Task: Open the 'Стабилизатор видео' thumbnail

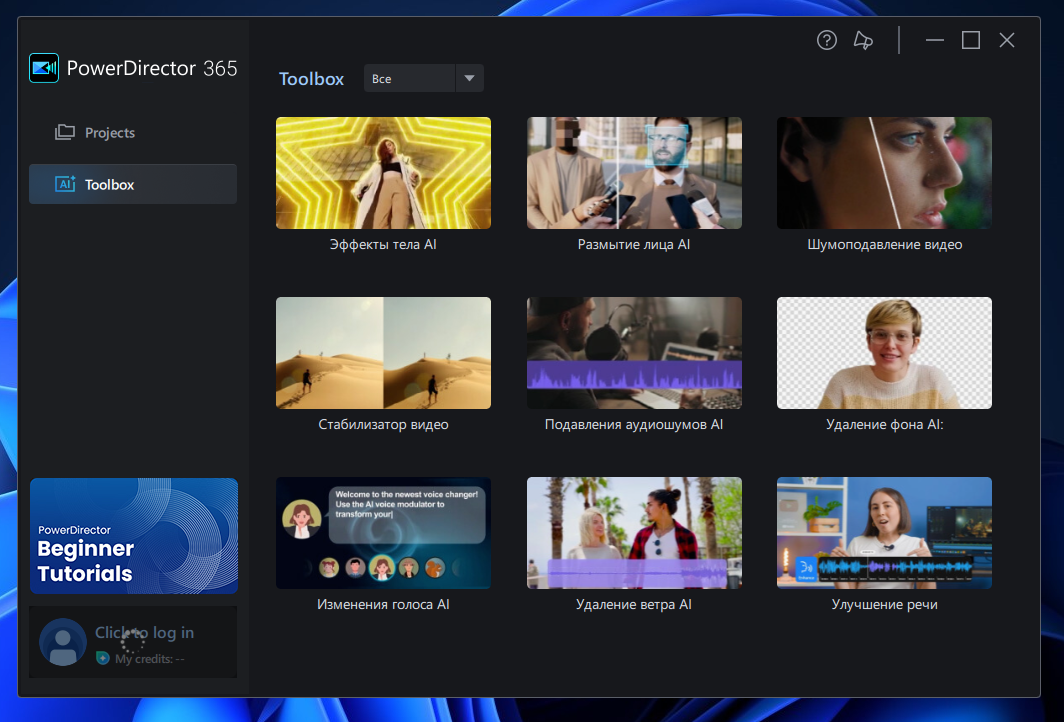Action: [x=383, y=353]
